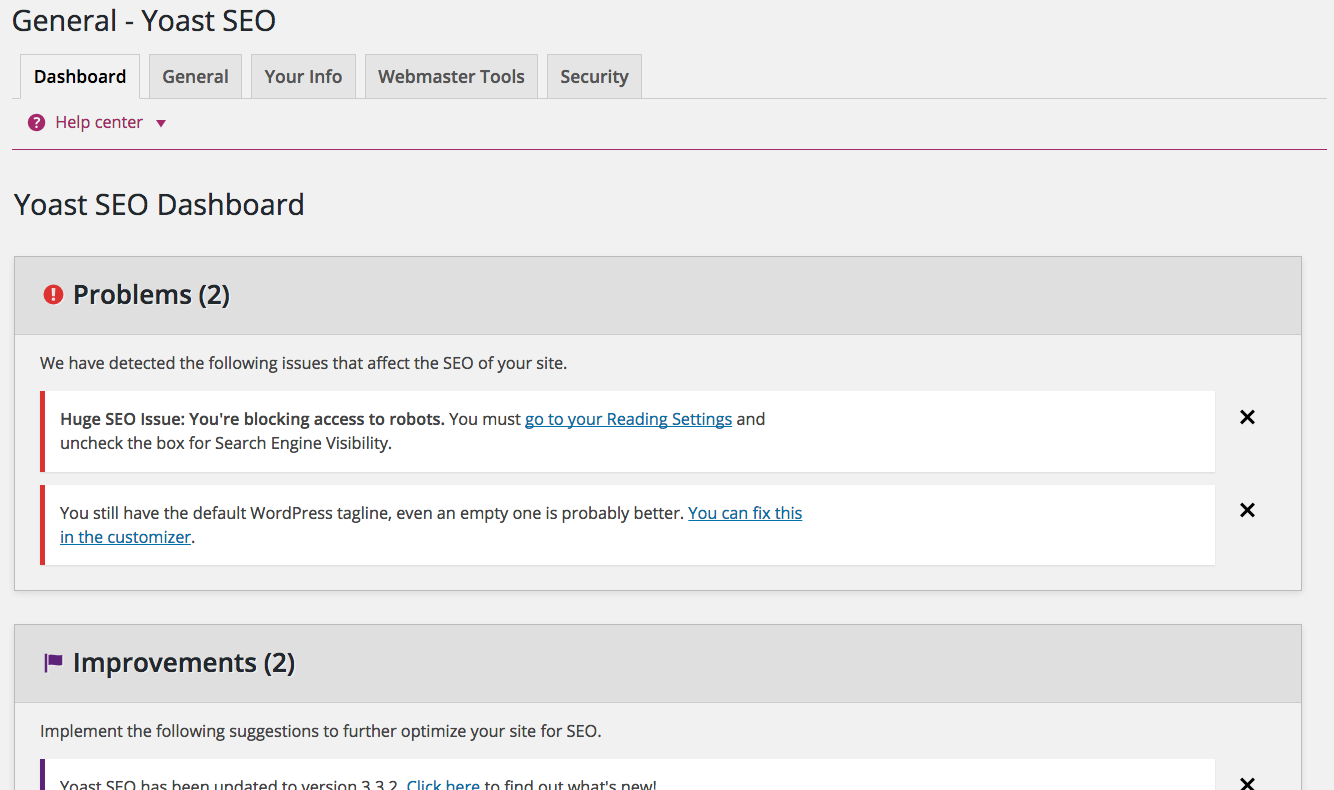Follow the 'go to your Reading Settings' link

tap(628, 419)
